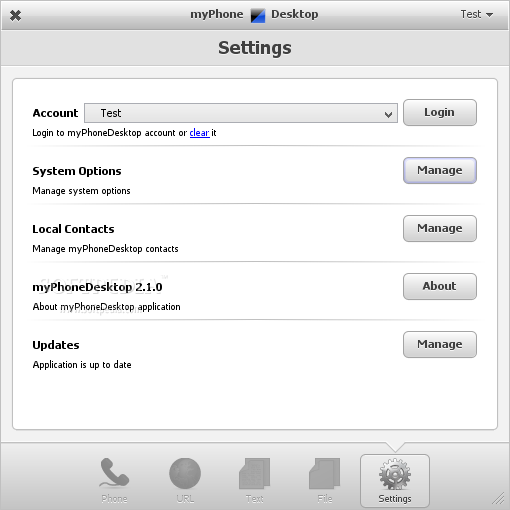Click the 'Application is up to date' text

(82, 365)
